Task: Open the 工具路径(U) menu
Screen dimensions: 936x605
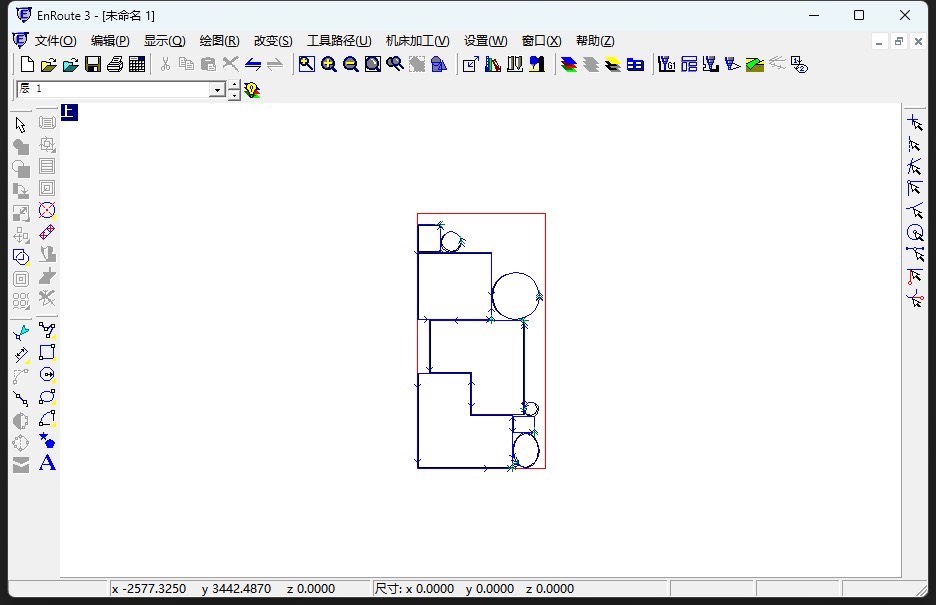Action: (x=338, y=41)
